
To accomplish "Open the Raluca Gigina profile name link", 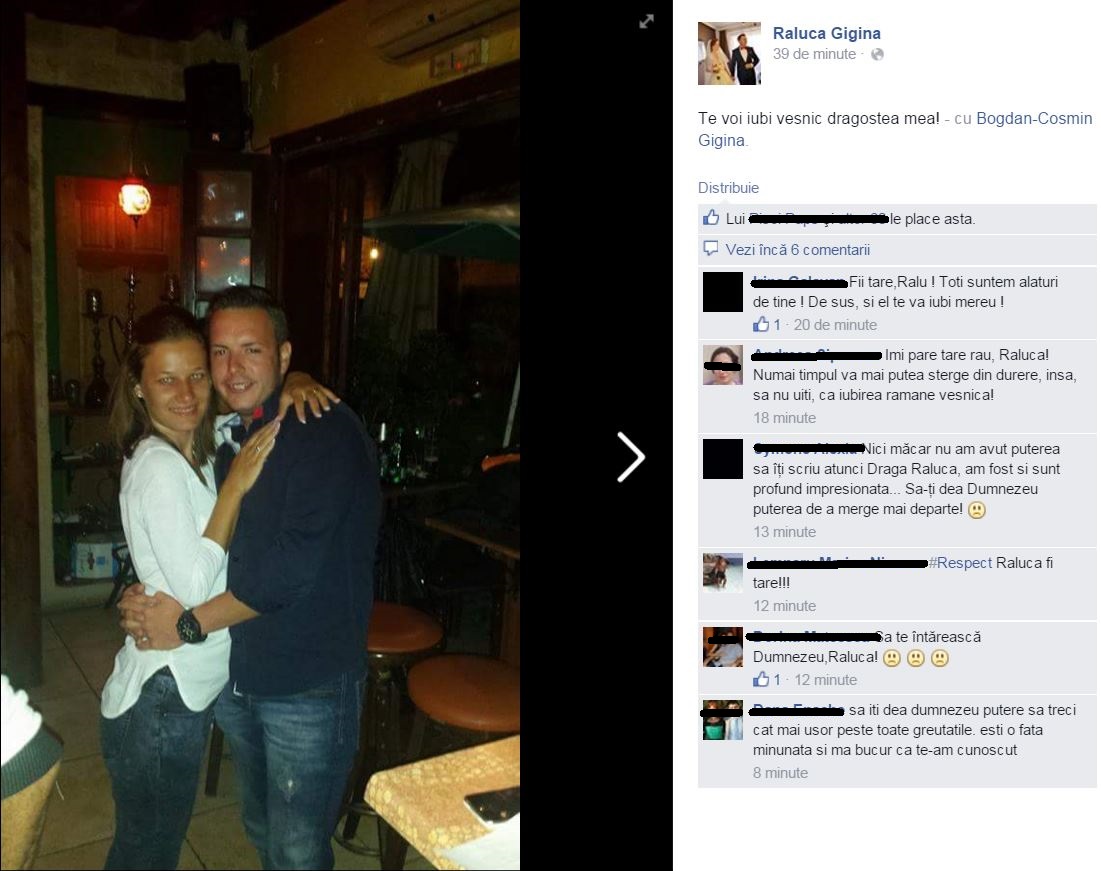I will pyautogui.click(x=826, y=33).
